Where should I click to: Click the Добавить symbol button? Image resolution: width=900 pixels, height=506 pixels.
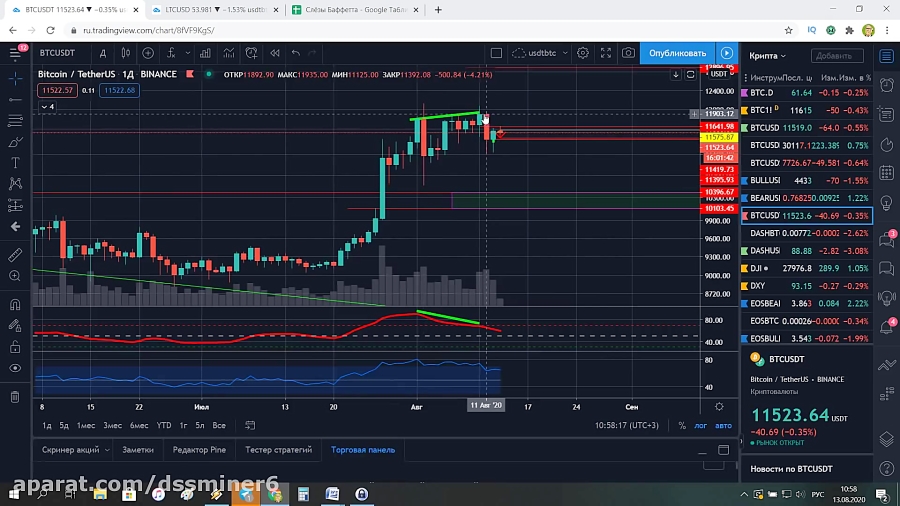pyautogui.click(x=837, y=56)
